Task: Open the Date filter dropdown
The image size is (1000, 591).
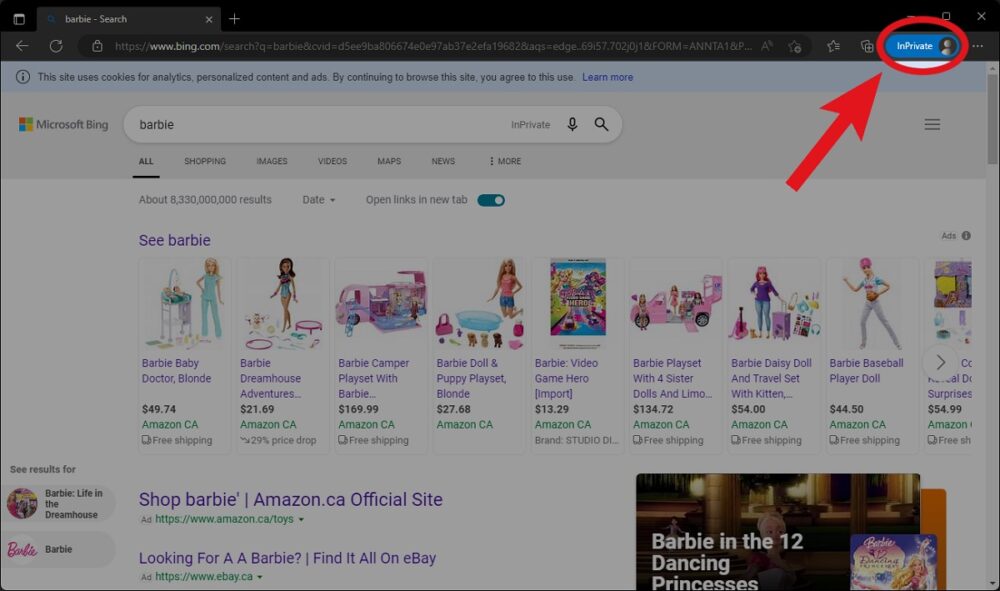Action: 318,199
